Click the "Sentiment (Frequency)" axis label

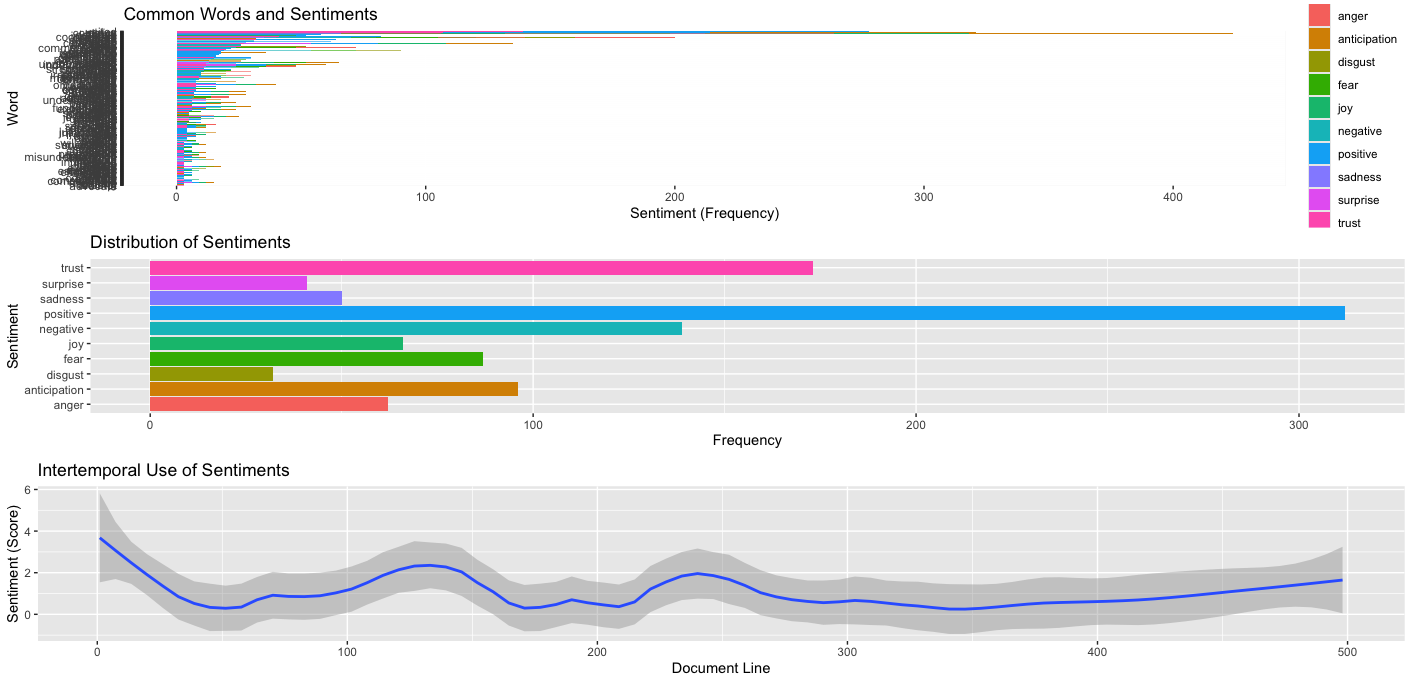[x=704, y=213]
